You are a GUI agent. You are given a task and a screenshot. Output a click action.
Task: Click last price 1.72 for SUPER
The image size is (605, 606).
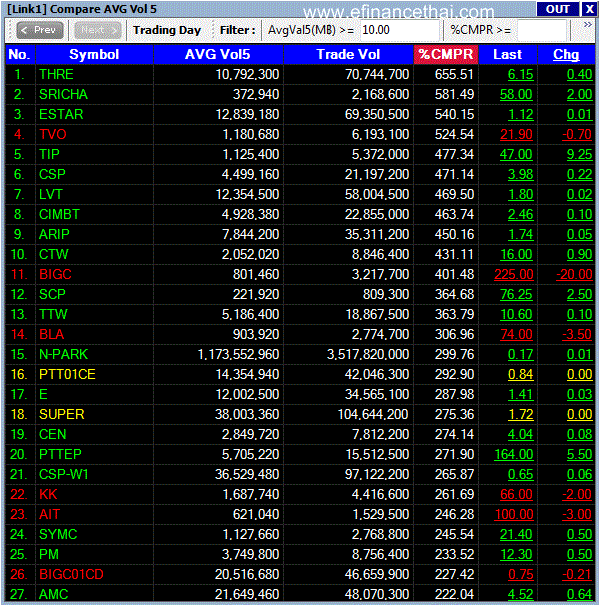[520, 414]
